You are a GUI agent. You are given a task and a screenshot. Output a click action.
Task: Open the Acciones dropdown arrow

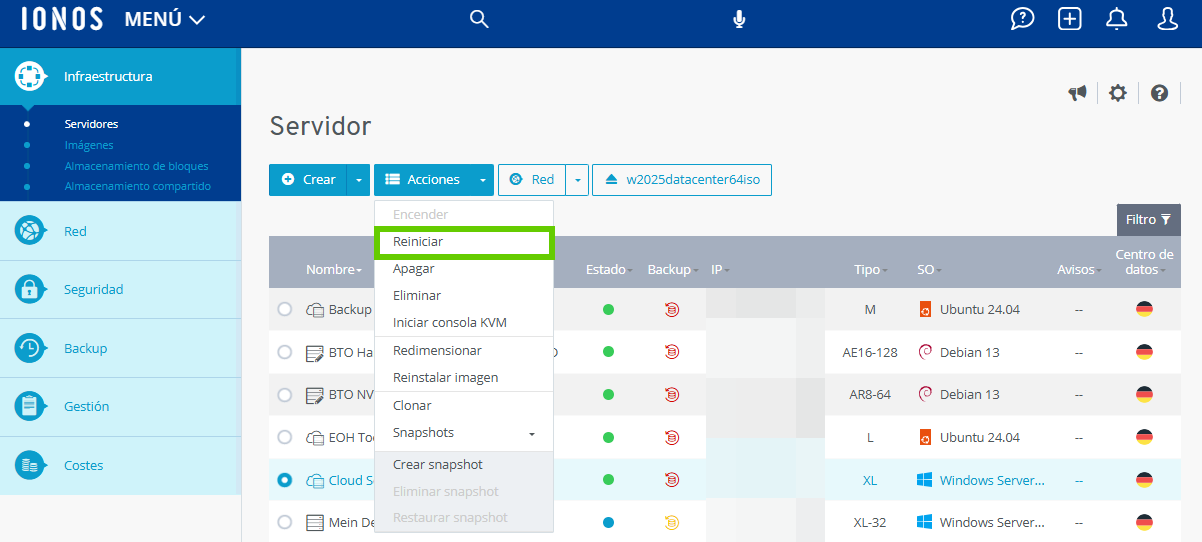[x=483, y=180]
